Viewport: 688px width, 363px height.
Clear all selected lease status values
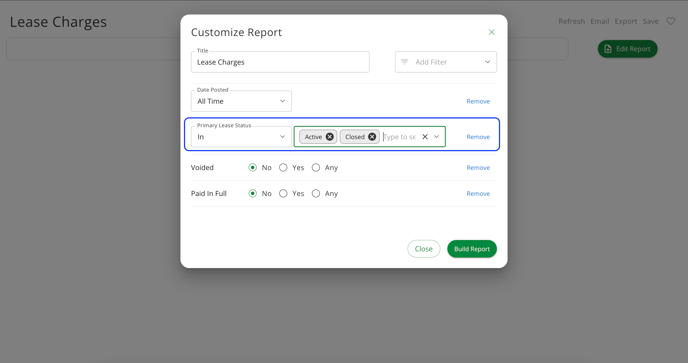coord(425,137)
